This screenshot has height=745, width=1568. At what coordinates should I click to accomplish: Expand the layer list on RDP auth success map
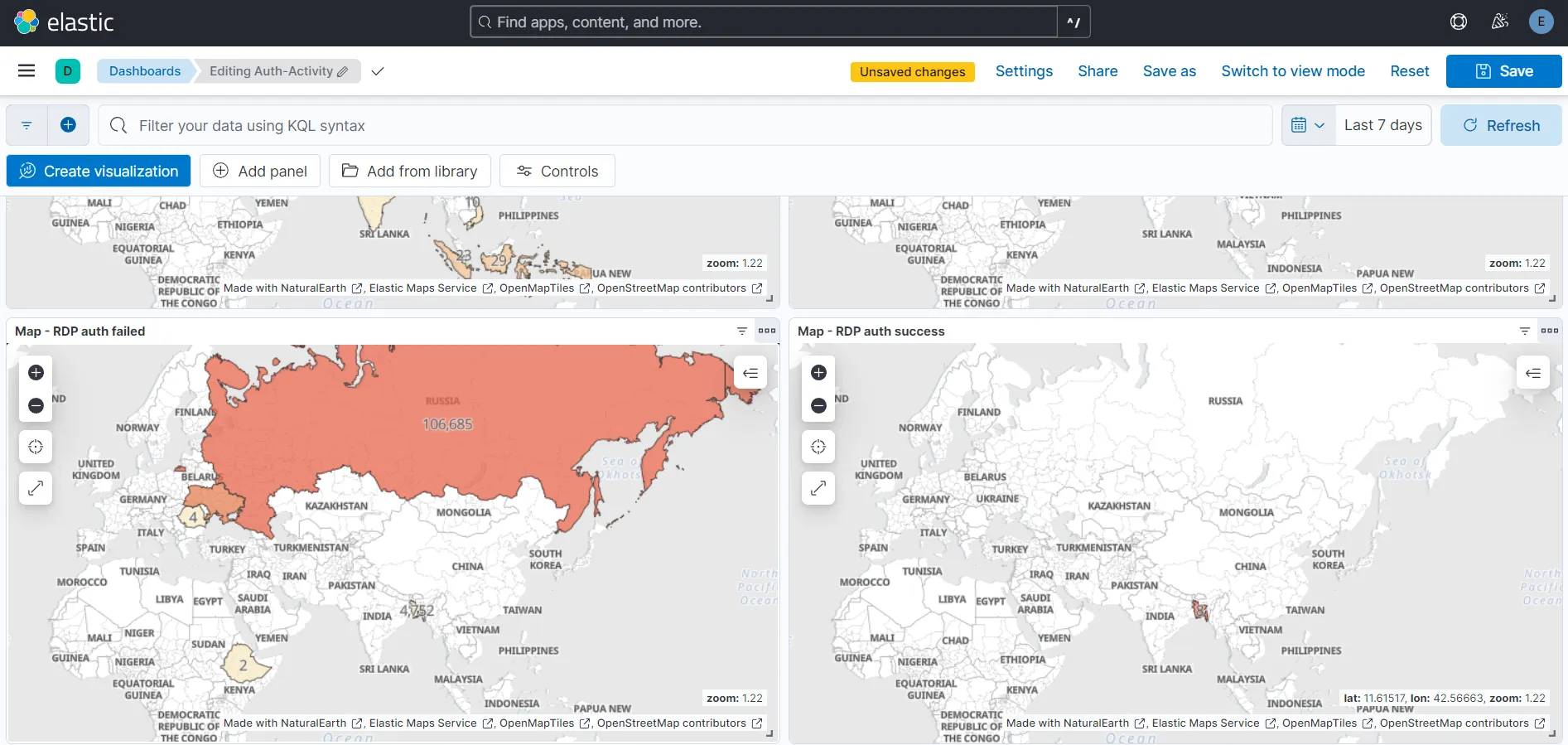tap(1533, 373)
